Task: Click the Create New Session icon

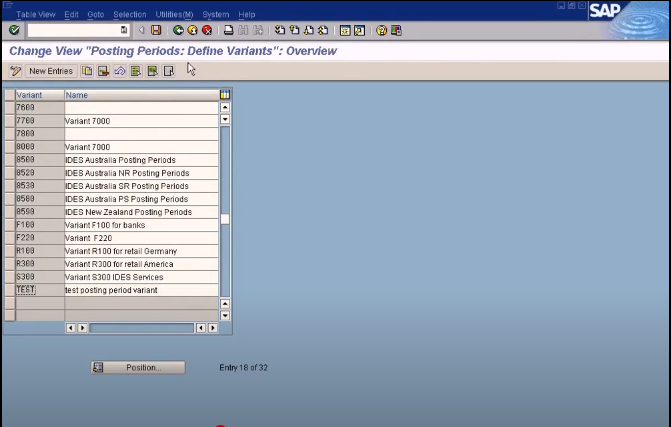Action: click(x=345, y=30)
